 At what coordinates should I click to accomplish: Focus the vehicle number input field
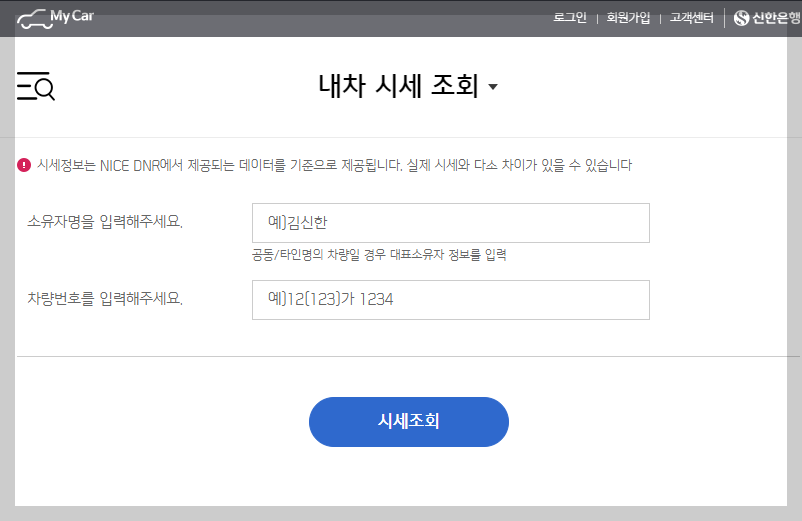(451, 300)
